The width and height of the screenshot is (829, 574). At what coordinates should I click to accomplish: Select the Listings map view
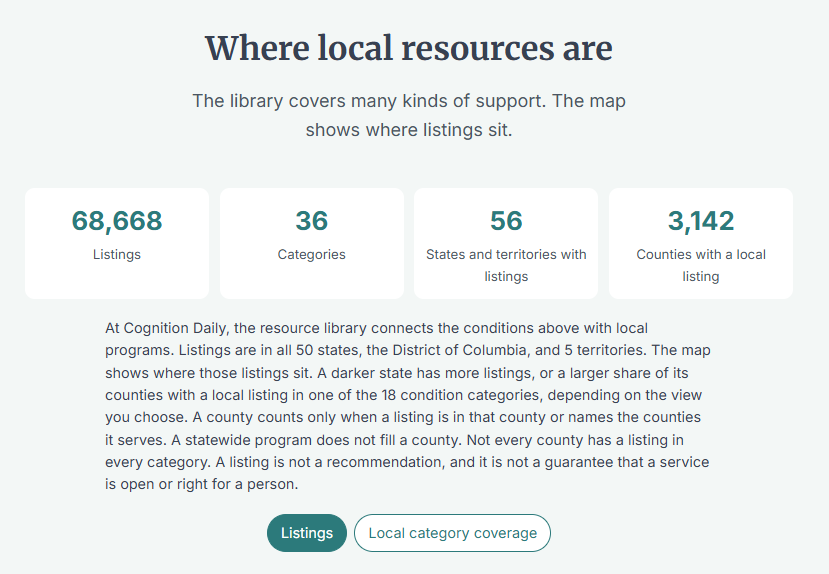[x=307, y=533]
